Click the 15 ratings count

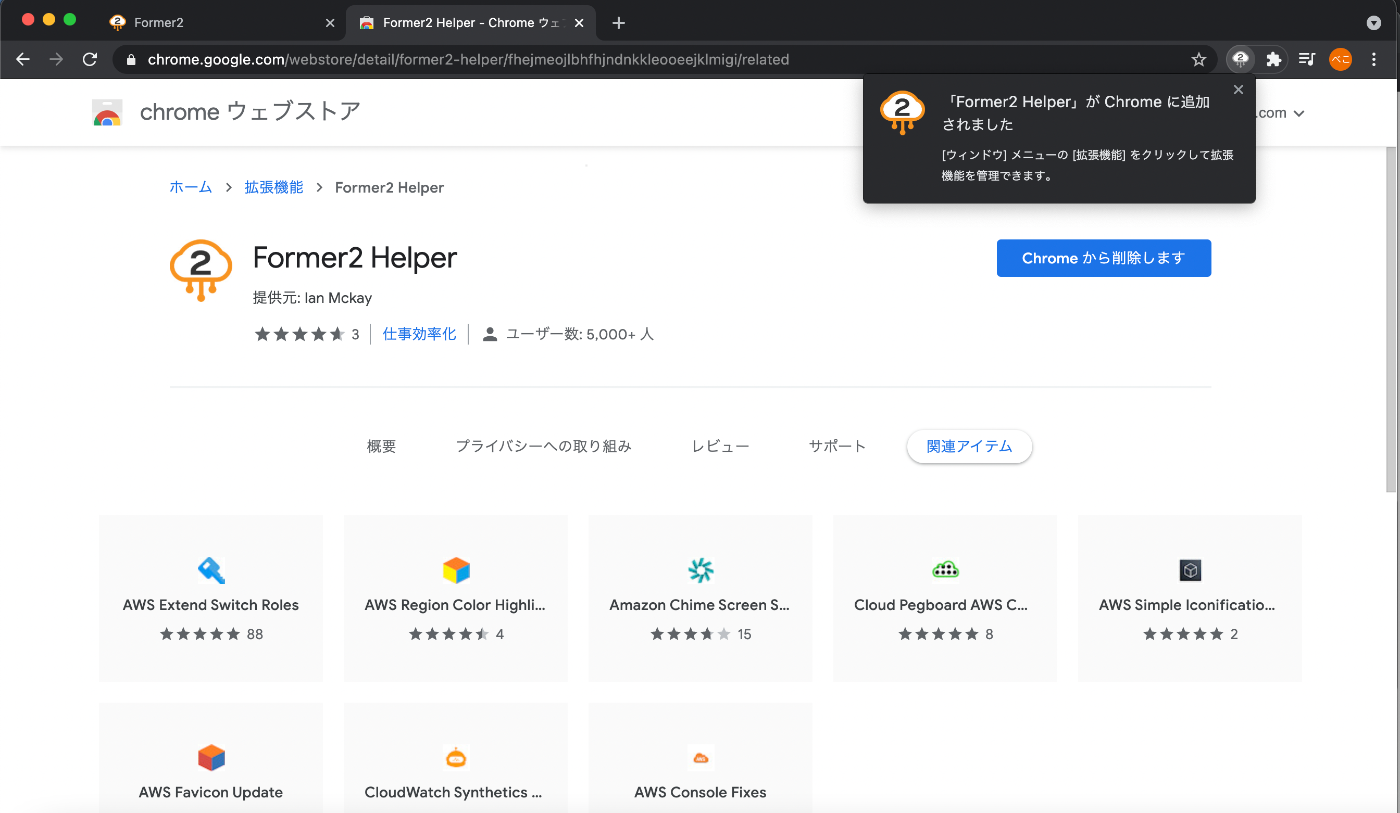744,634
